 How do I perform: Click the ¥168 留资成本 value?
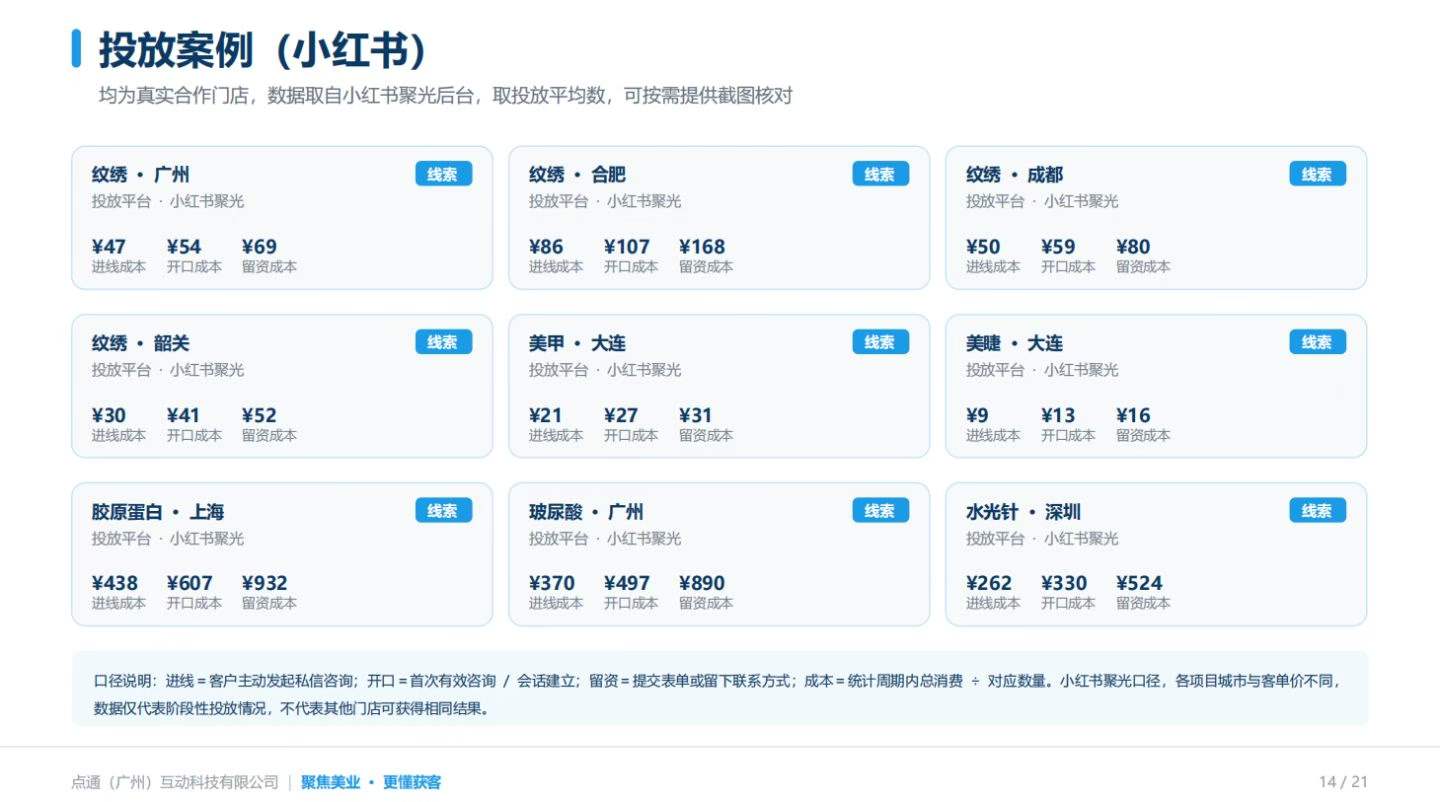point(702,247)
